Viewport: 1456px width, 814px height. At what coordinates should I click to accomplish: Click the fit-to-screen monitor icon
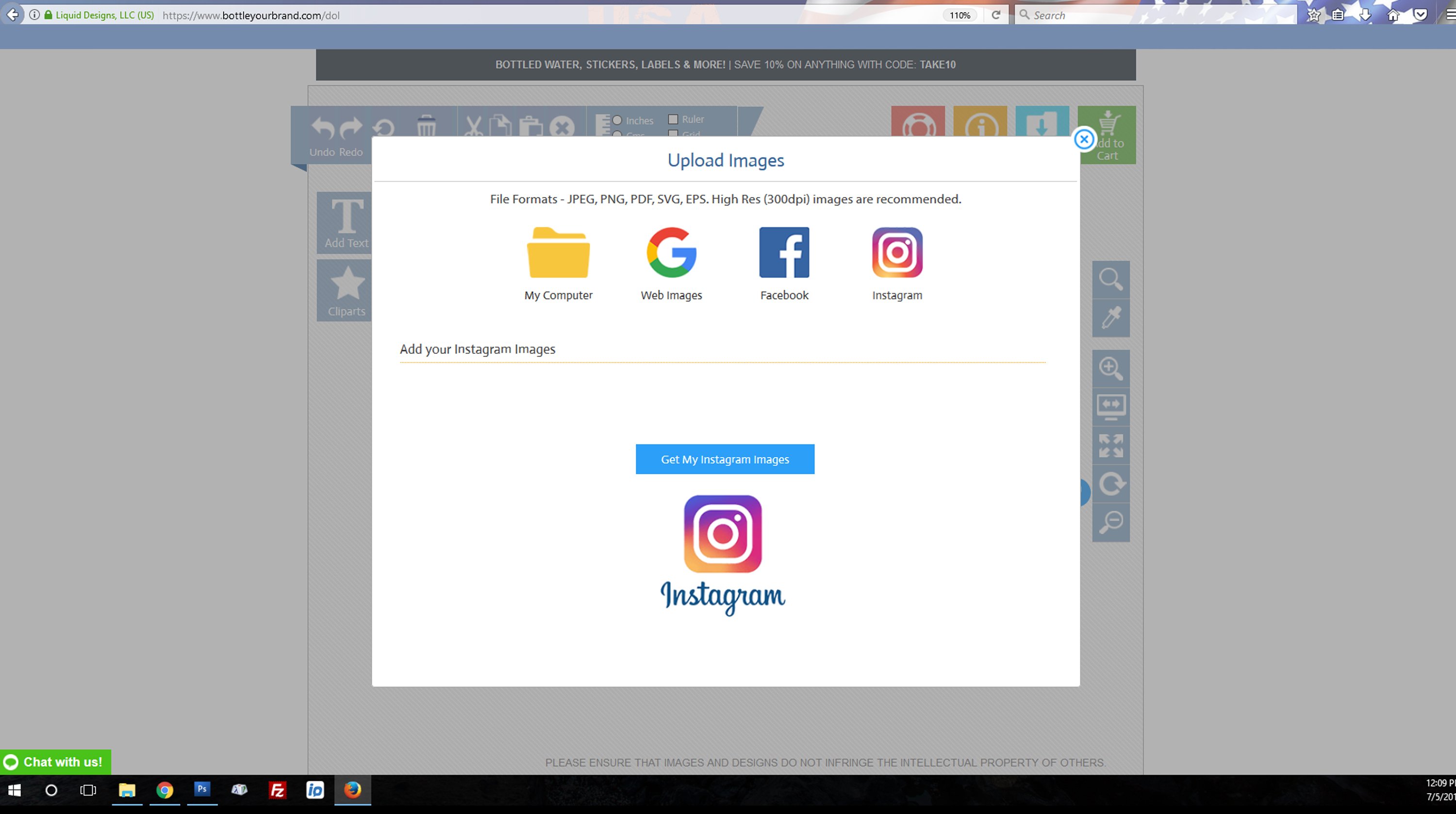1110,407
